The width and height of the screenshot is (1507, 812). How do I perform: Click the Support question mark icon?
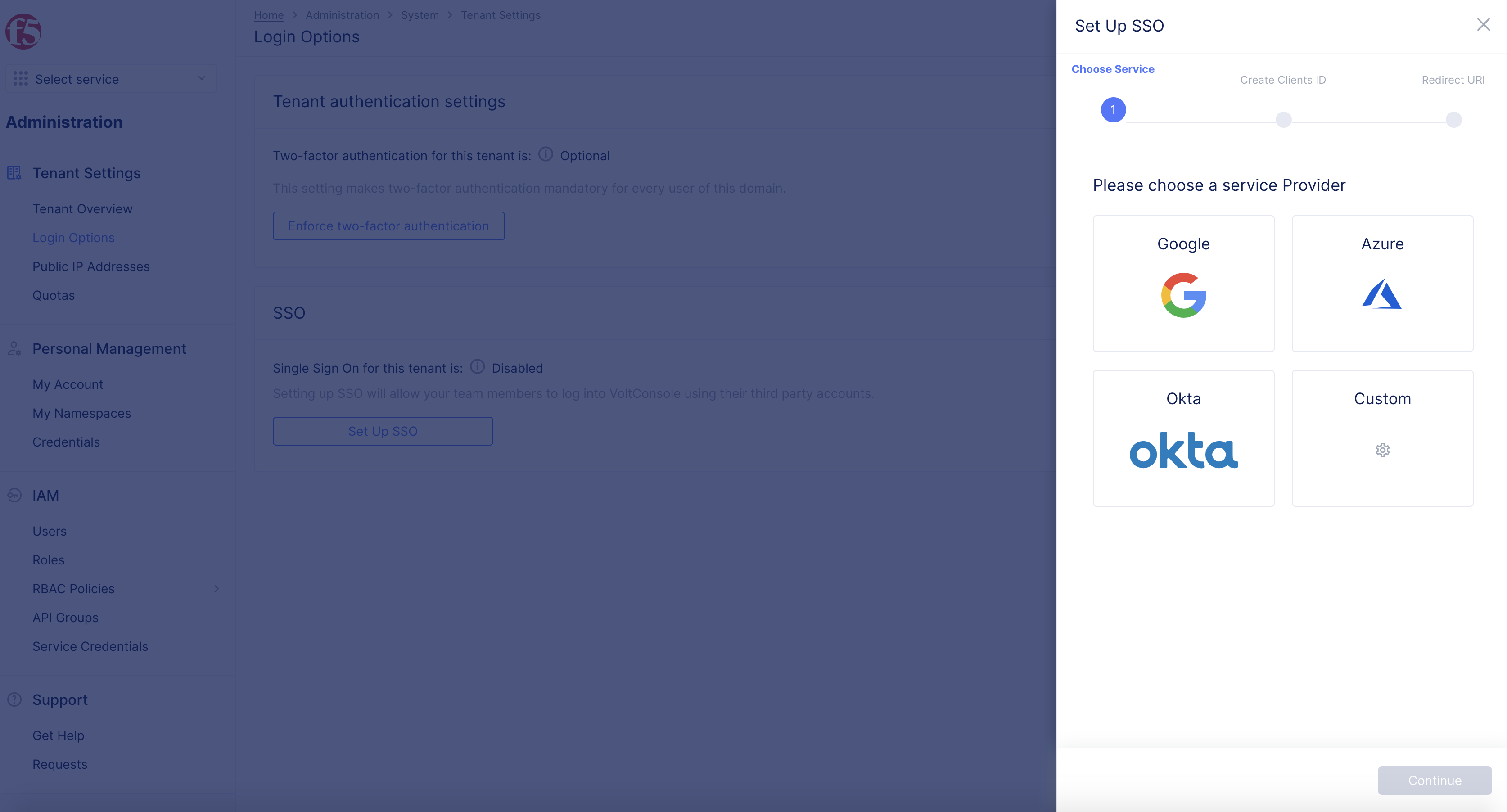tap(14, 699)
